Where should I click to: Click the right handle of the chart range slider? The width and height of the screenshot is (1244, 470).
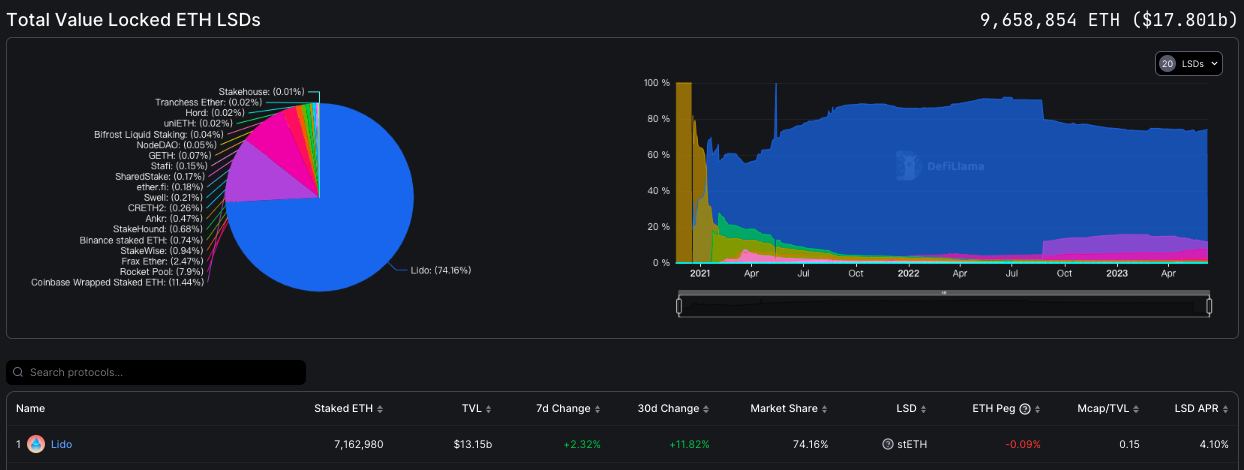coord(1208,305)
